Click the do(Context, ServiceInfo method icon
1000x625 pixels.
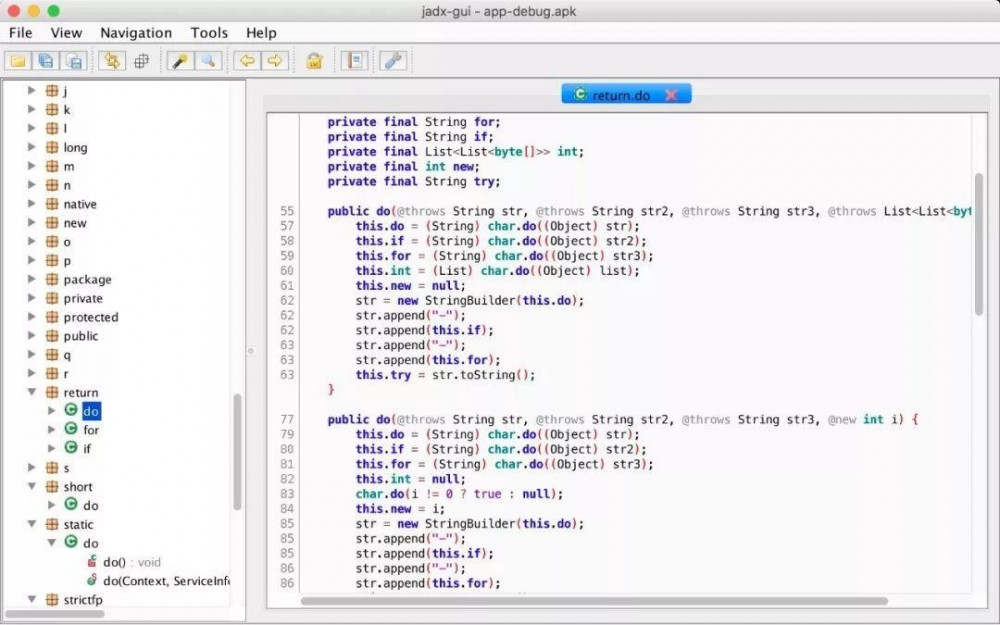coord(92,580)
